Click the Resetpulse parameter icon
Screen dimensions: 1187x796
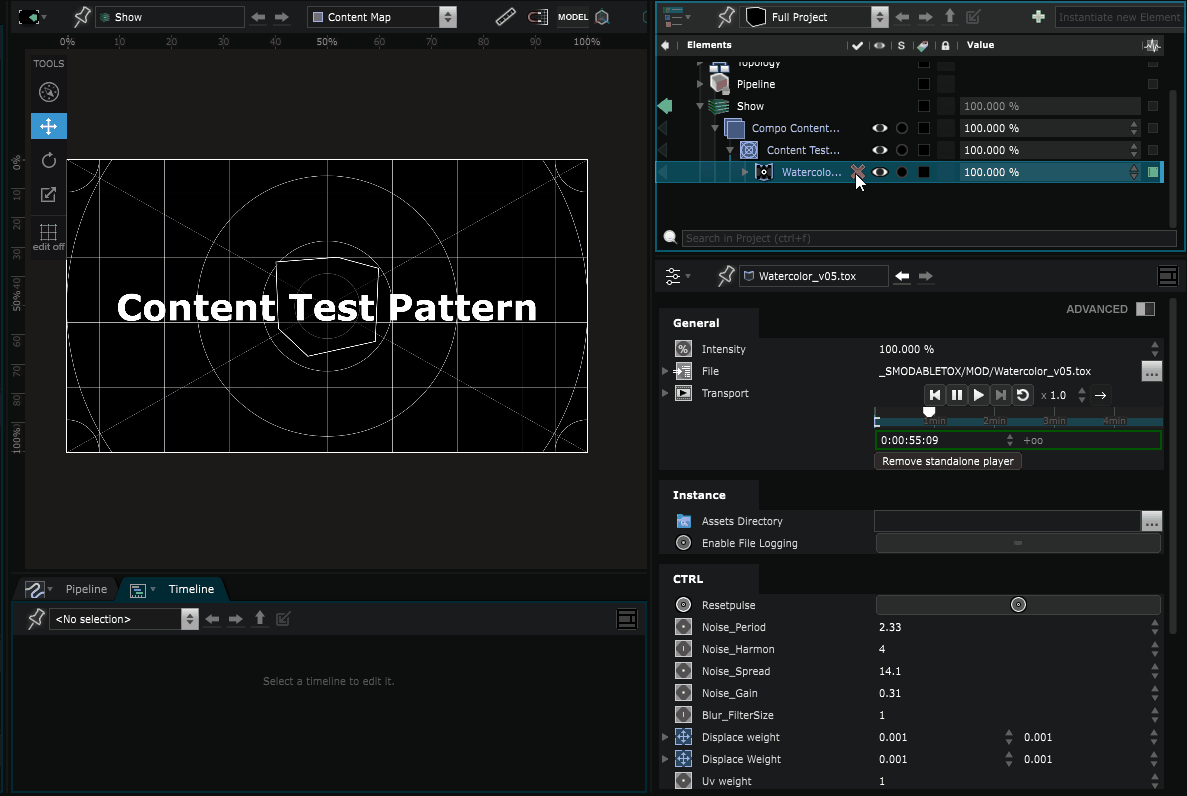pos(684,605)
